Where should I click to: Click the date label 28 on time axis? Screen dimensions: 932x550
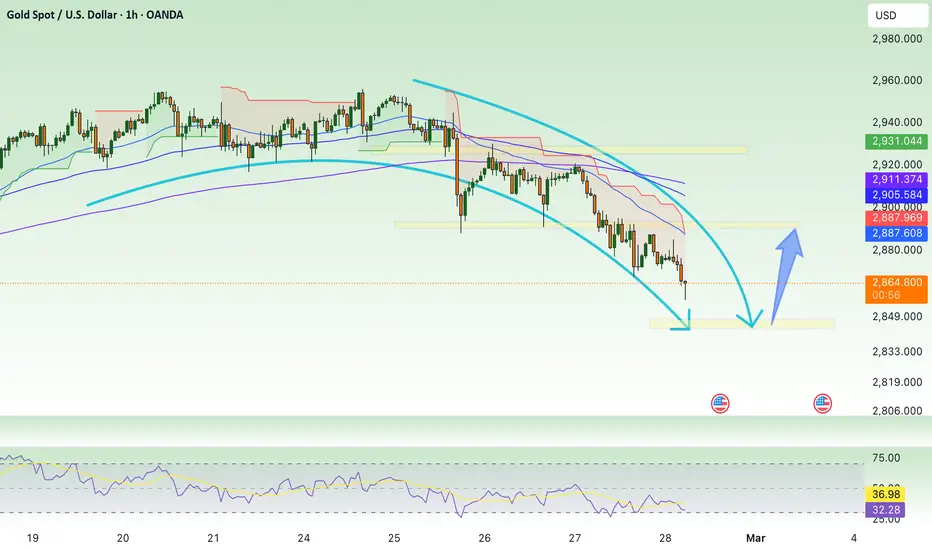pos(665,538)
